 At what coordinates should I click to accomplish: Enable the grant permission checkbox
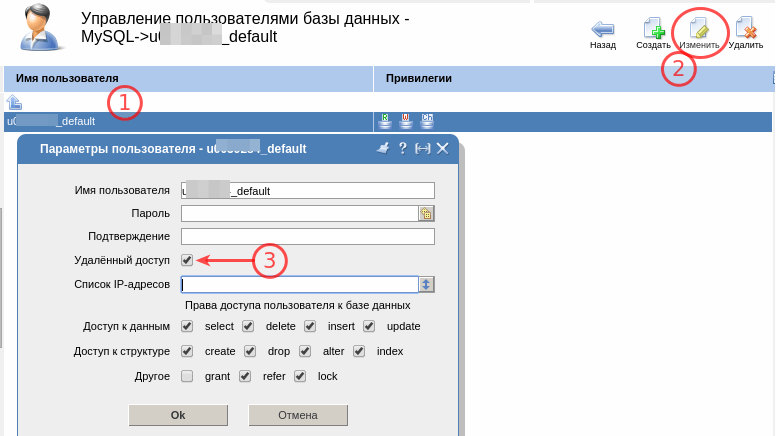[x=187, y=376]
